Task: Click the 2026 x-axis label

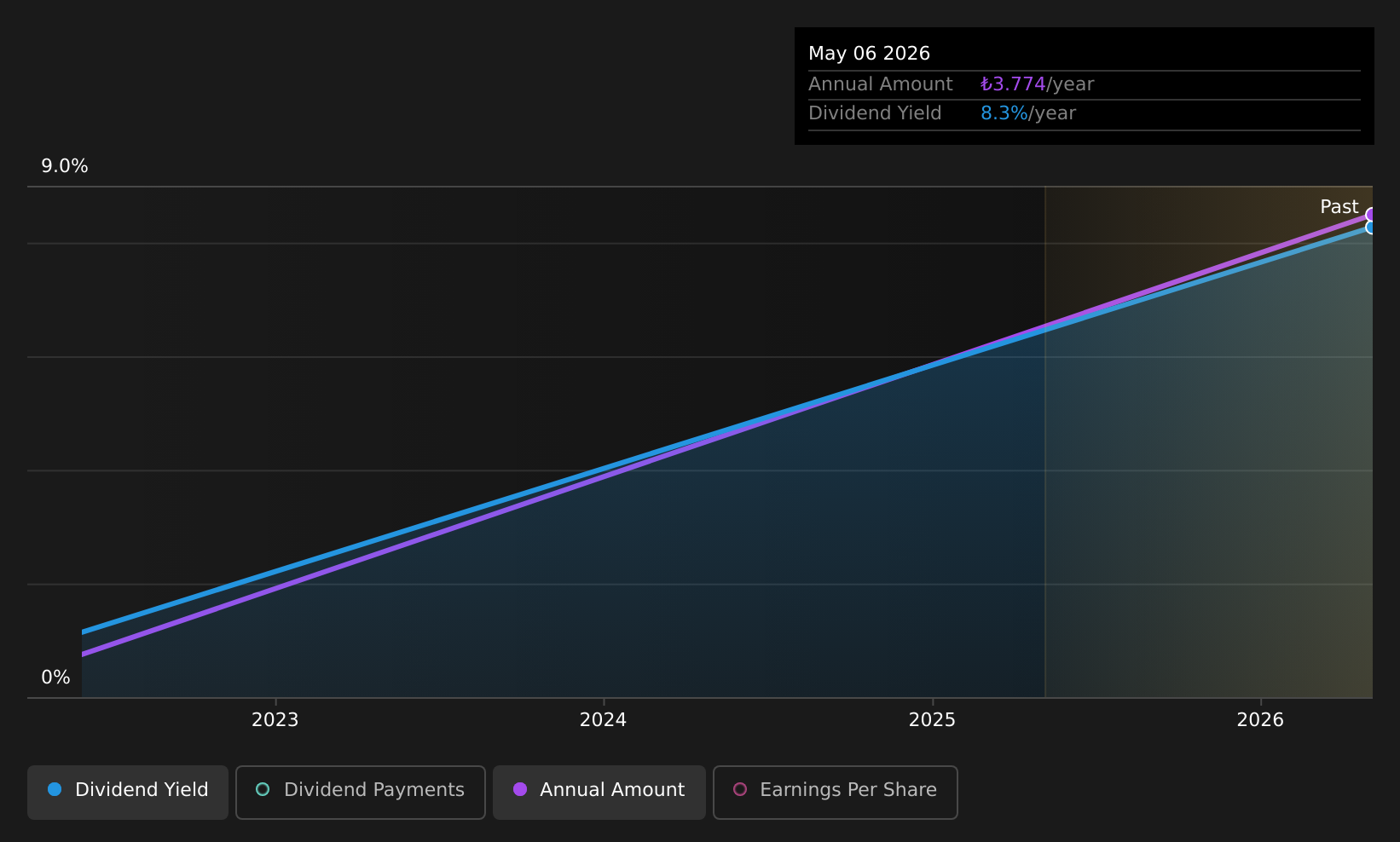Action: click(x=1261, y=720)
